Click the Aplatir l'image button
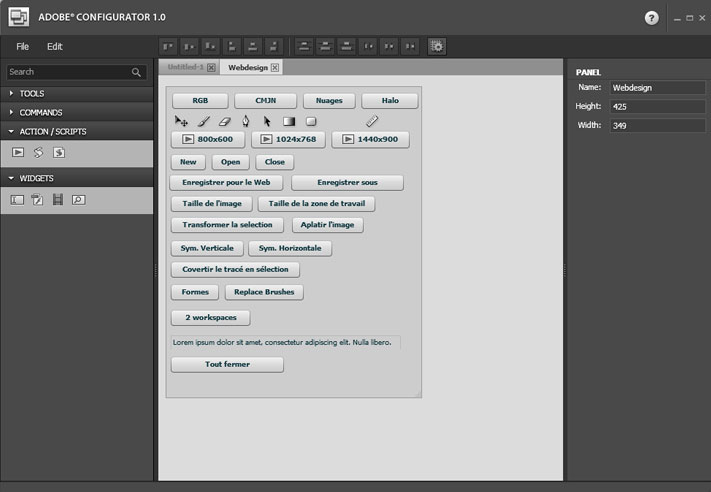 tap(327, 224)
